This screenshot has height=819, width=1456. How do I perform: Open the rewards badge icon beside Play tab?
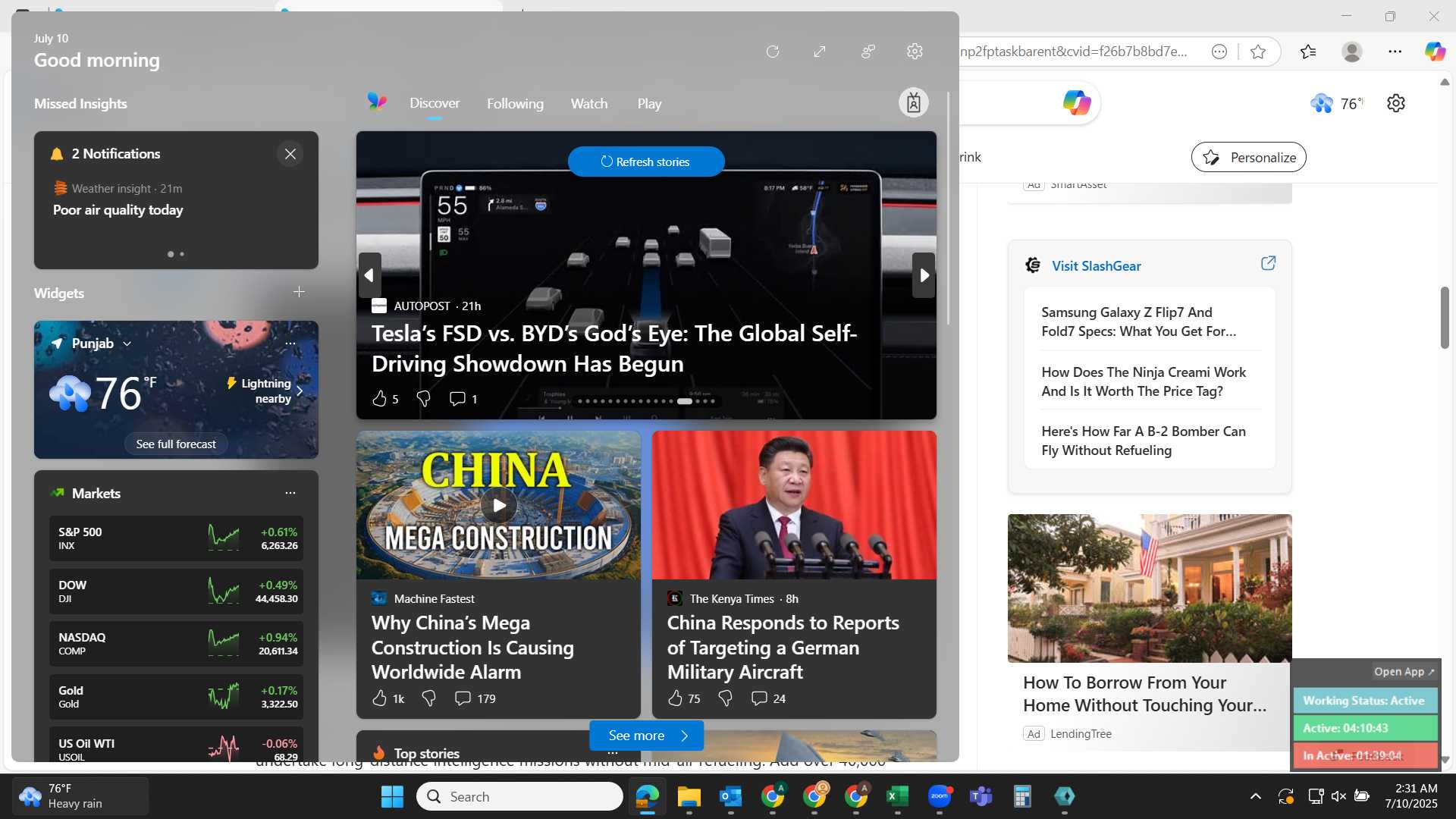[914, 103]
